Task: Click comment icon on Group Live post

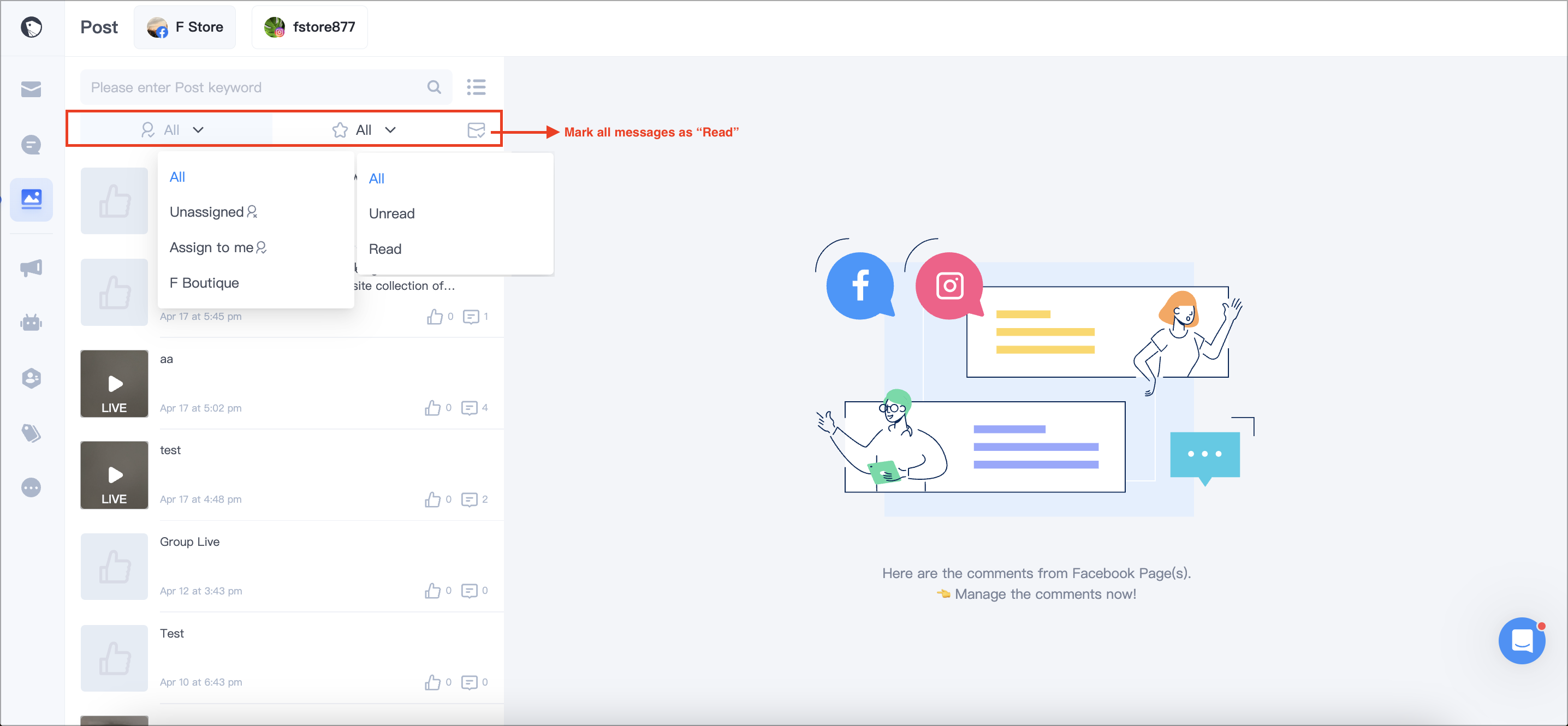Action: pyautogui.click(x=470, y=591)
